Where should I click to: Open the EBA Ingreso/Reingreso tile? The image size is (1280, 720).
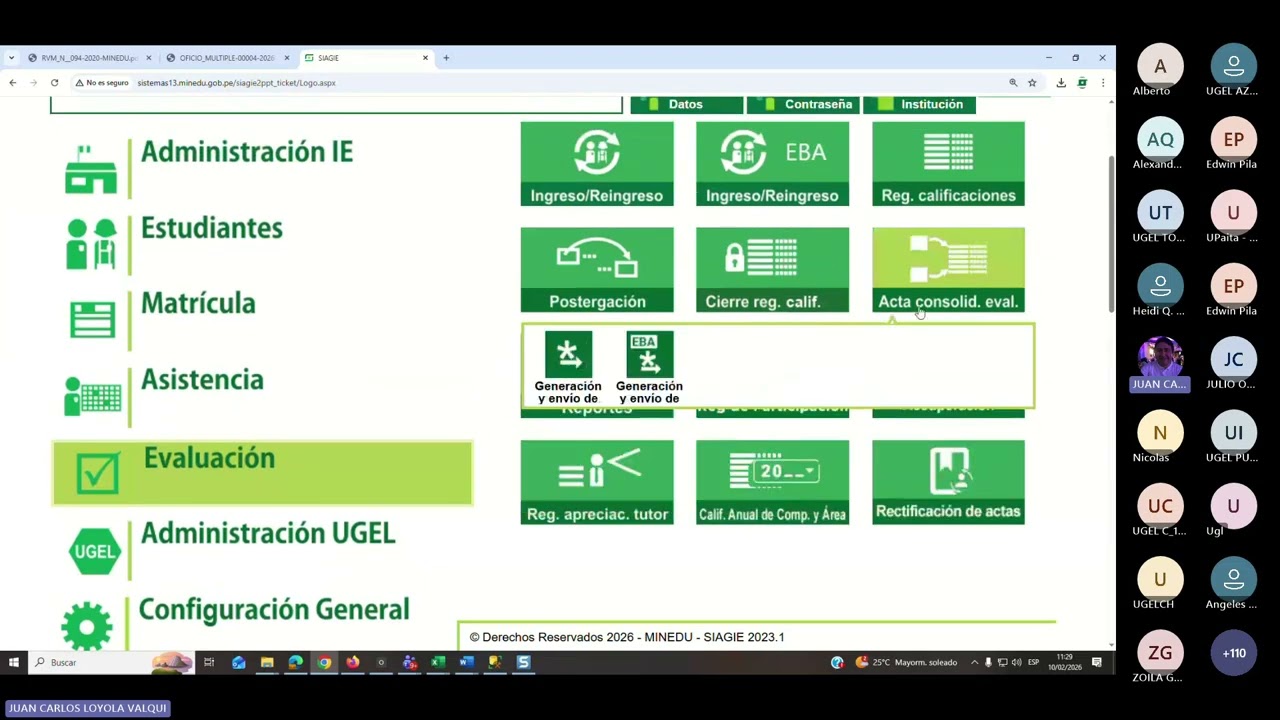(x=772, y=164)
